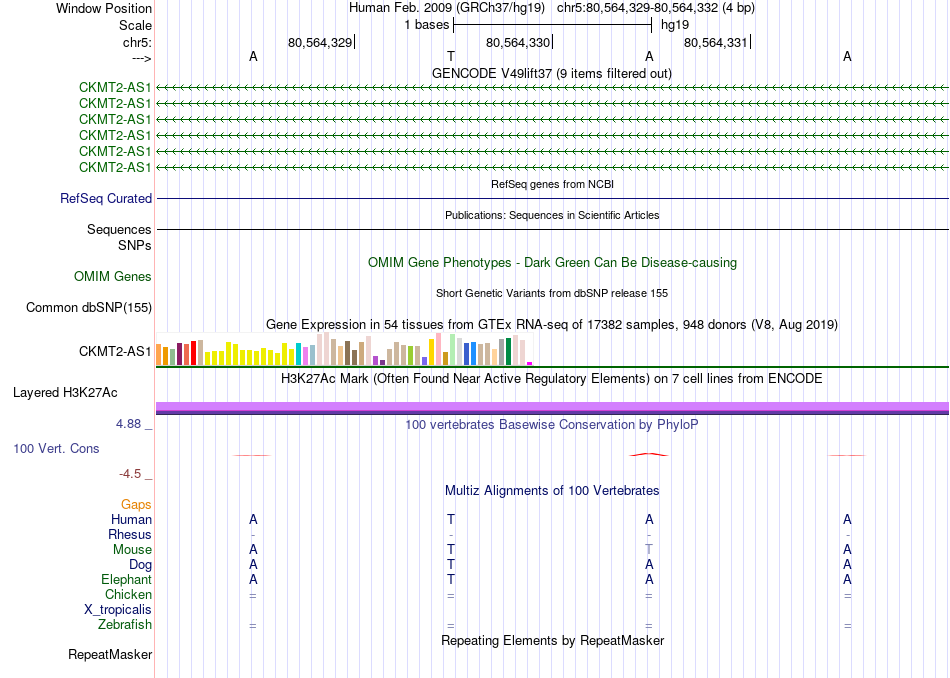This screenshot has height=678, width=950.
Task: Click the T in the Dog alignment row
Action: [x=451, y=565]
